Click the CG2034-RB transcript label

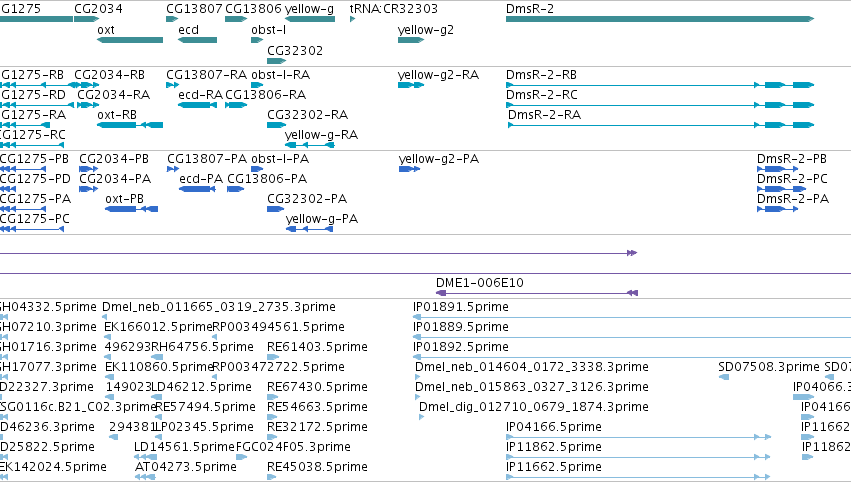[x=110, y=75]
